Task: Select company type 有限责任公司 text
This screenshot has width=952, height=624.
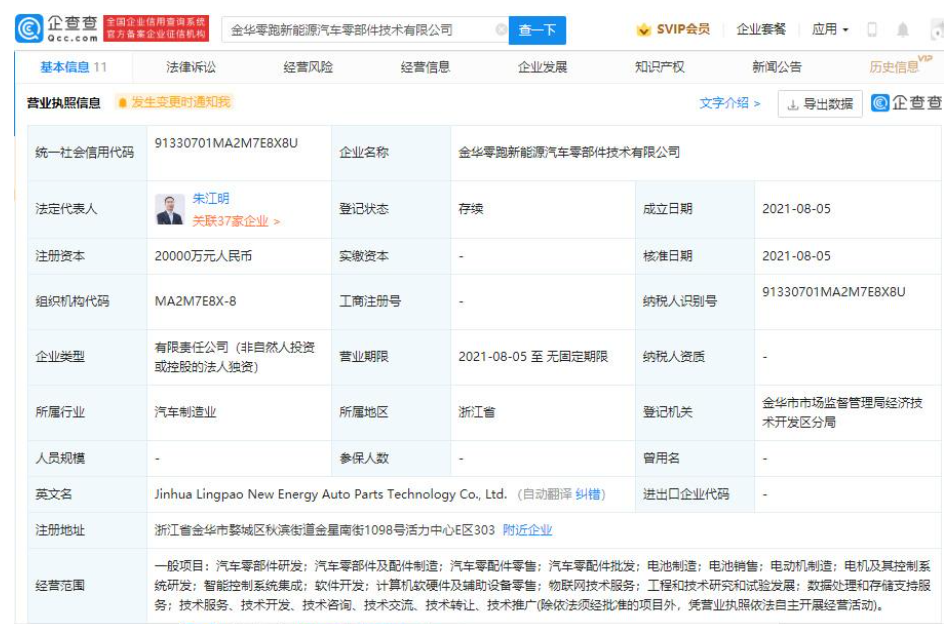Action: 234,357
